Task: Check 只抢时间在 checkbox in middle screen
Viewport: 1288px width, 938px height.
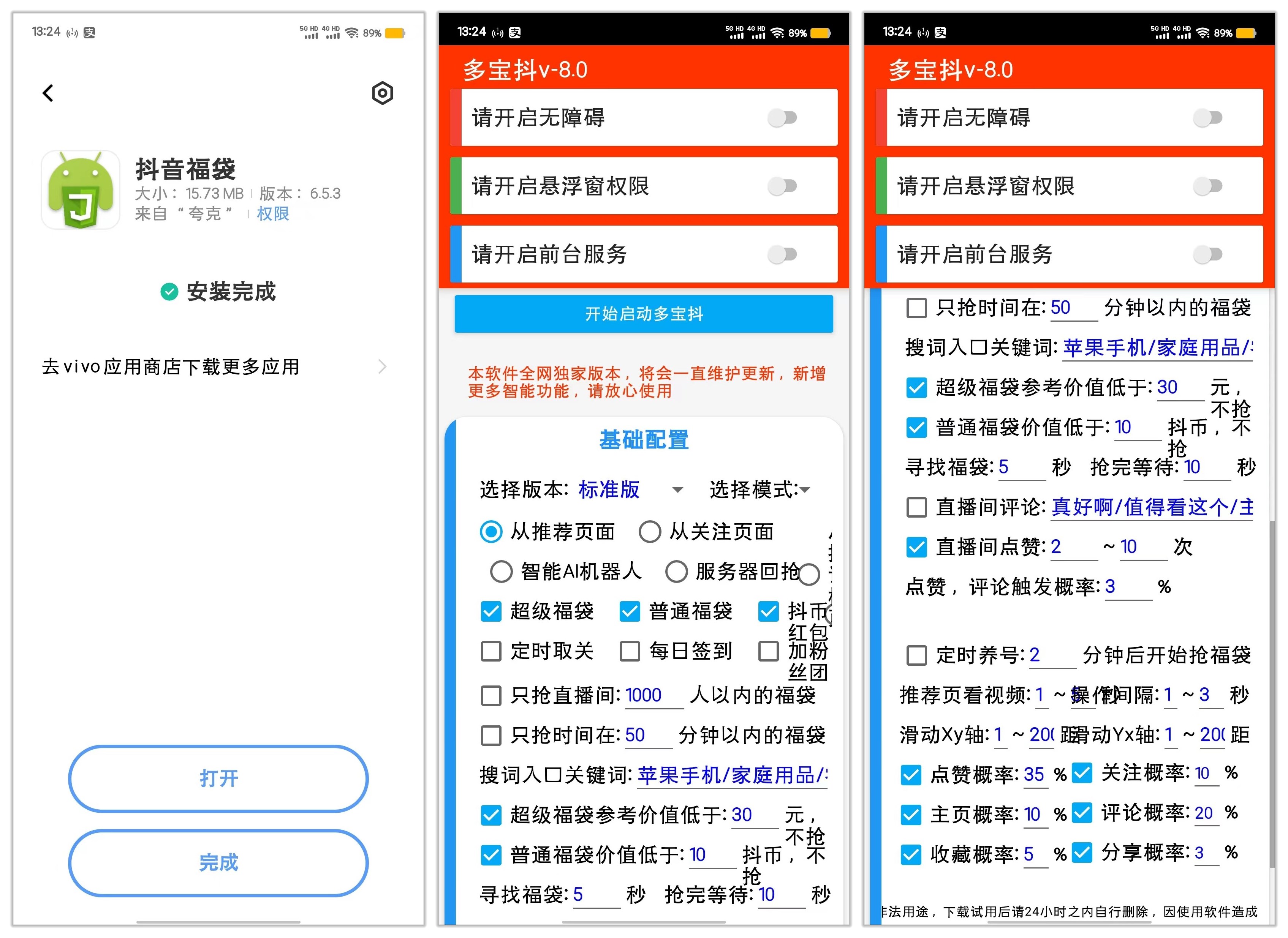Action: tap(491, 735)
